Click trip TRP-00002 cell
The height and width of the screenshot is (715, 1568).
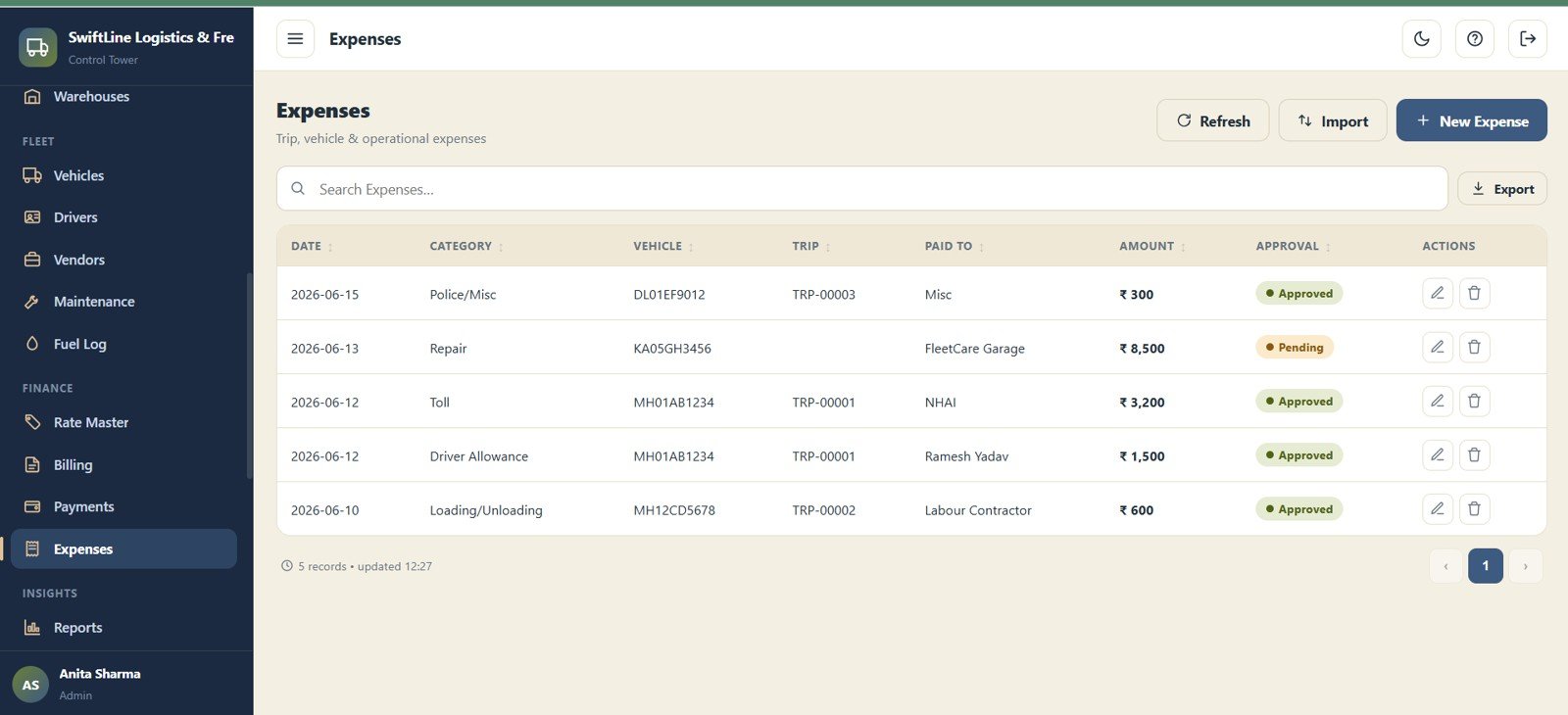(x=823, y=509)
